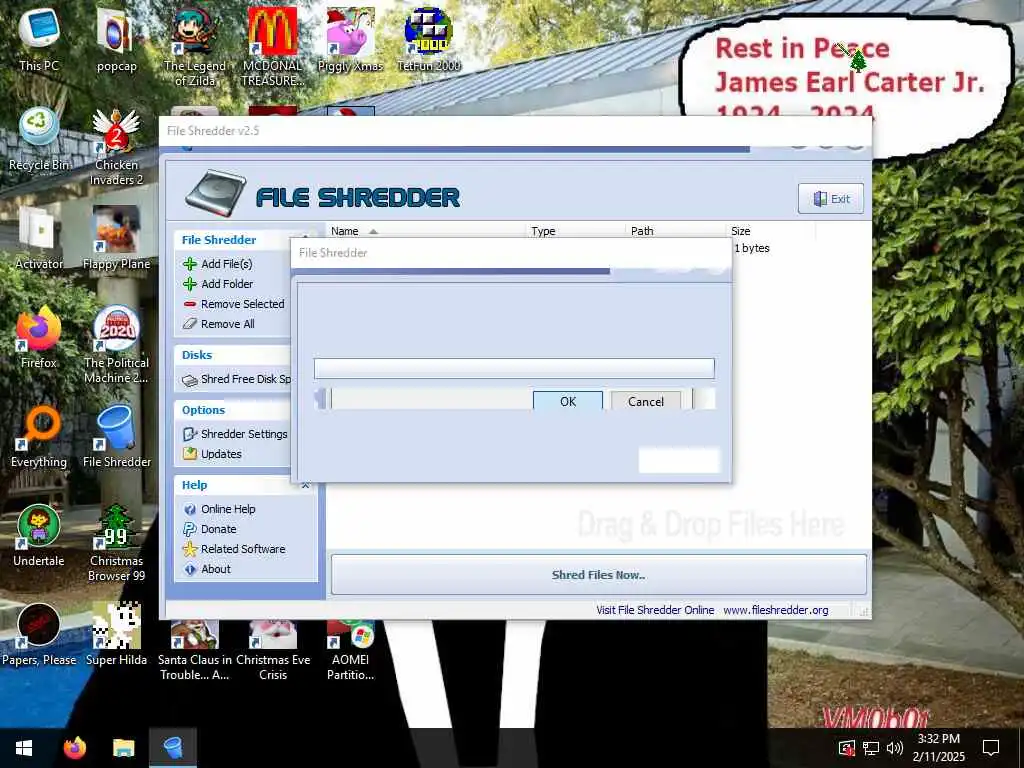Sort file list by Path column

tap(675, 231)
